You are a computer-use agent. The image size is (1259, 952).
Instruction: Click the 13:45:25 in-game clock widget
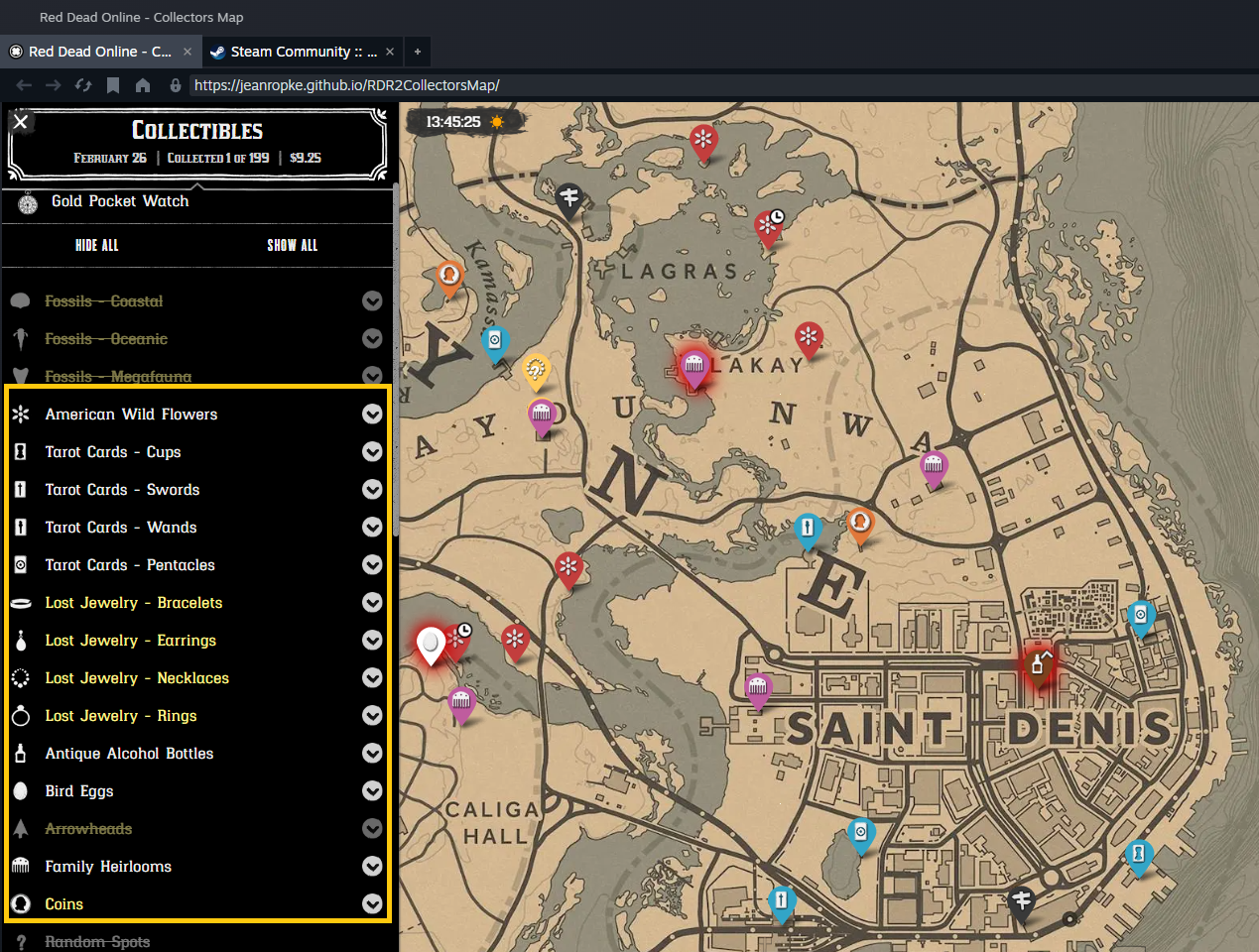pyautogui.click(x=465, y=122)
